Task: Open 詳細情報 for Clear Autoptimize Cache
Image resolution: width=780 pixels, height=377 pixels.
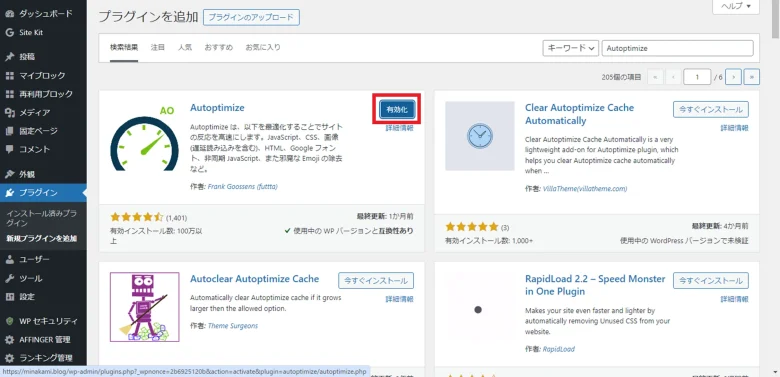Action: click(734, 128)
